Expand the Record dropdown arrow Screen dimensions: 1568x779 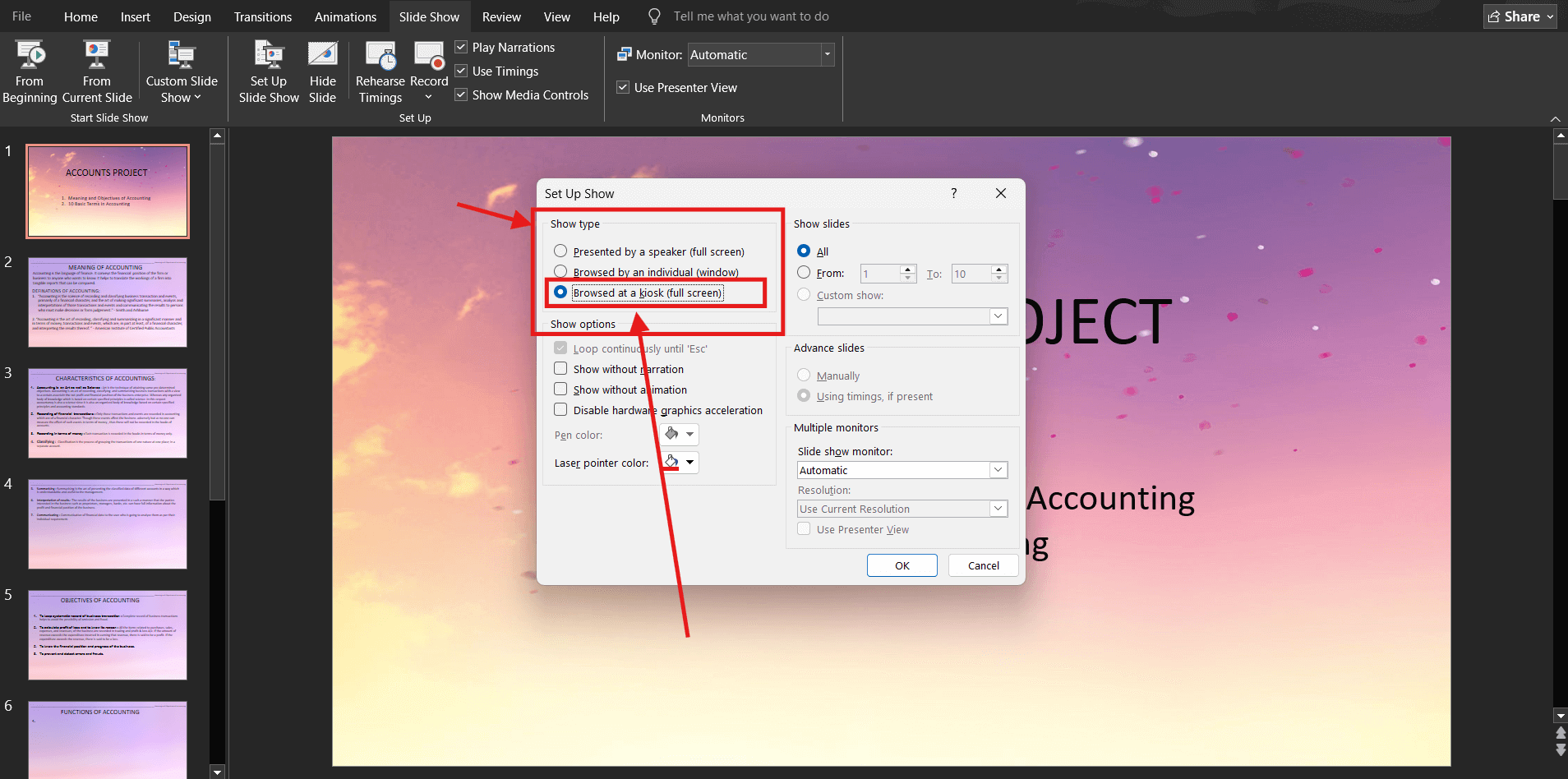click(x=428, y=97)
